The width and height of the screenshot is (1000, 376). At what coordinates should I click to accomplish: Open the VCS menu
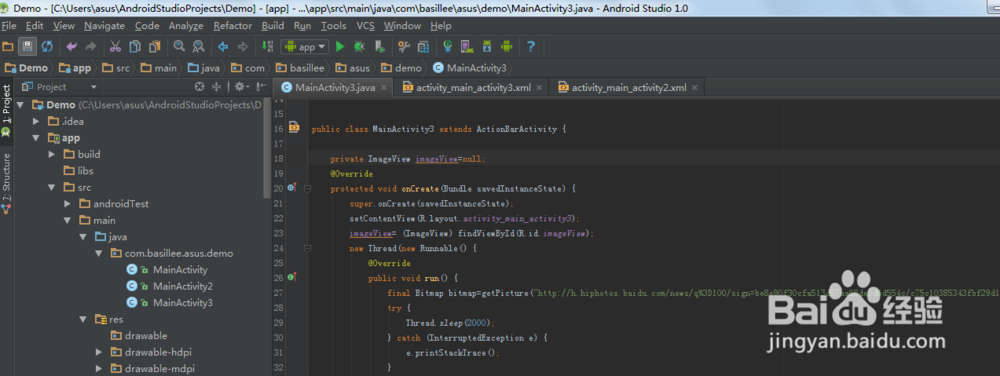click(x=365, y=25)
